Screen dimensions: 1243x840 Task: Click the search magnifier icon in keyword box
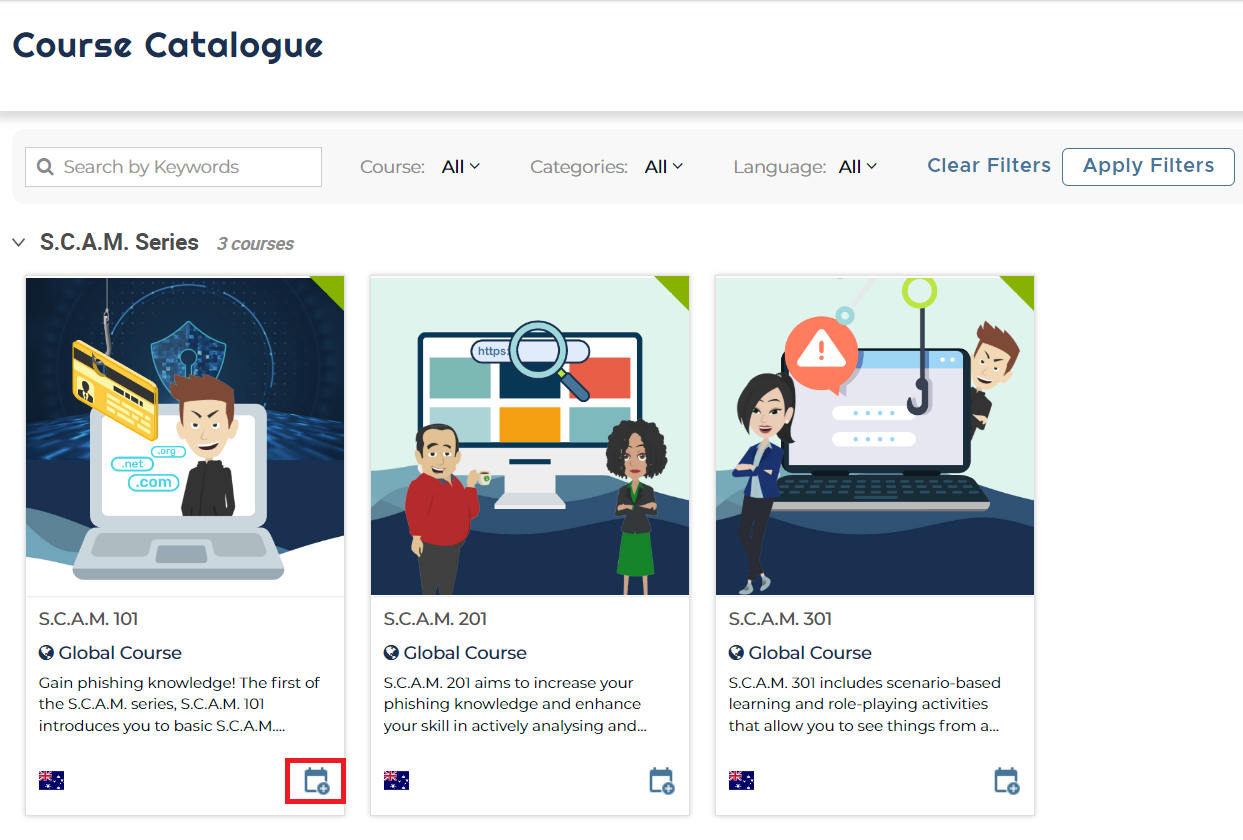pos(45,167)
